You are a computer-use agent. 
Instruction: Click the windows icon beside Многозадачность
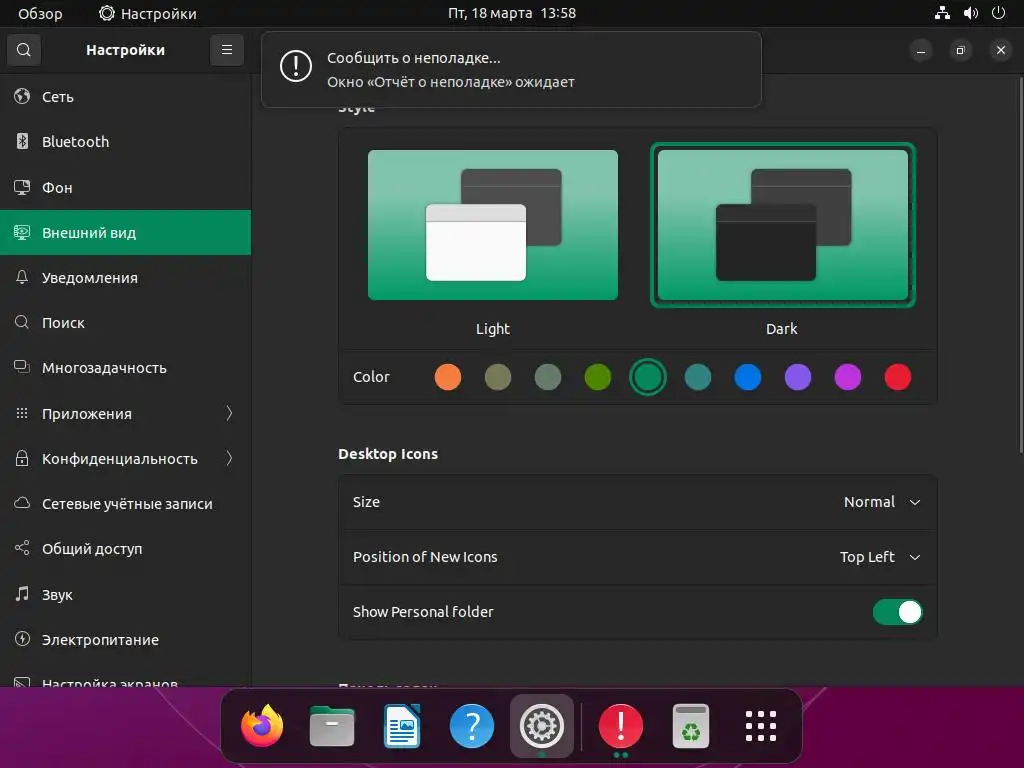pyautogui.click(x=22, y=367)
